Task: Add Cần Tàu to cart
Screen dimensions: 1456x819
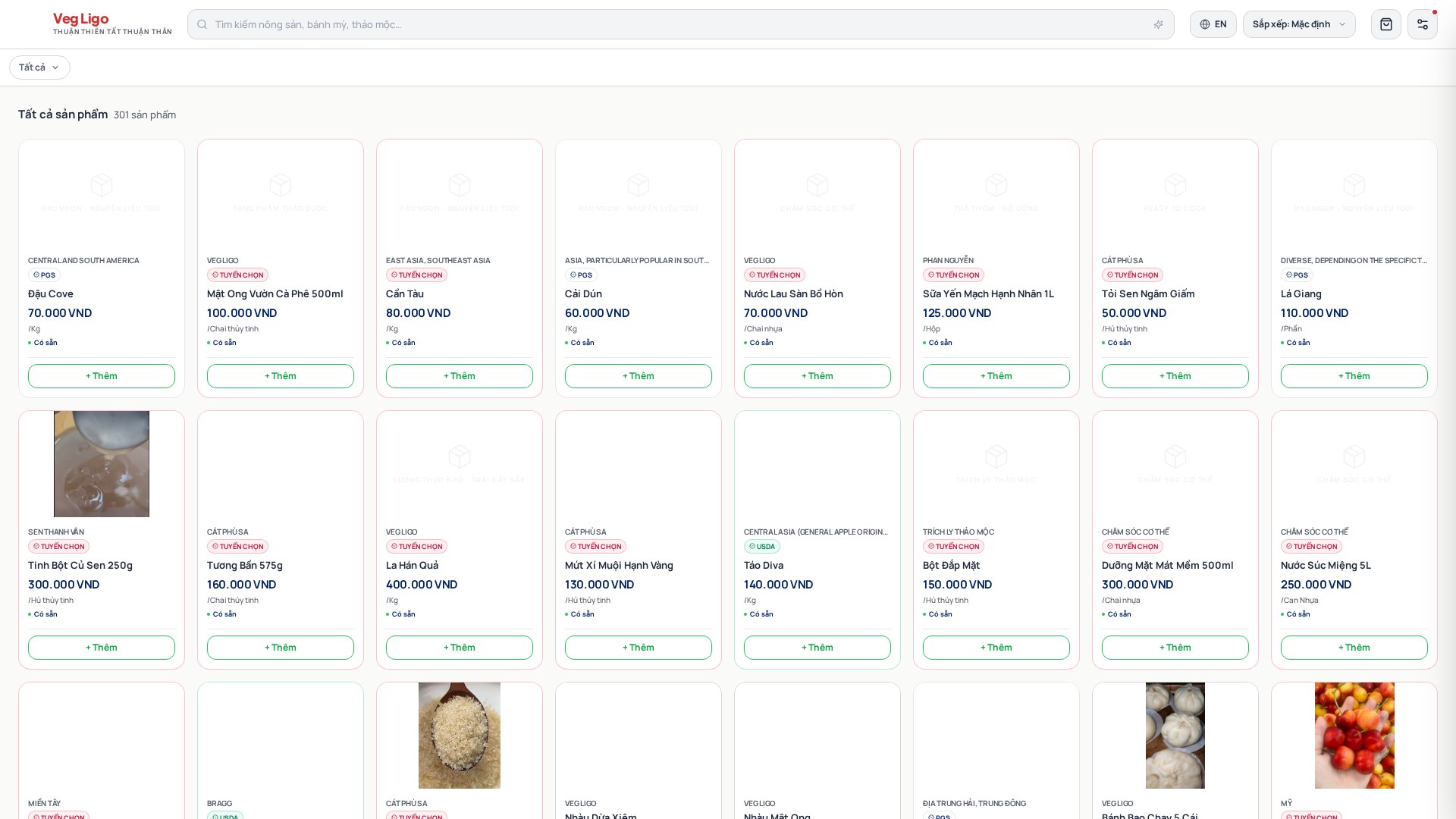Action: pos(460,376)
